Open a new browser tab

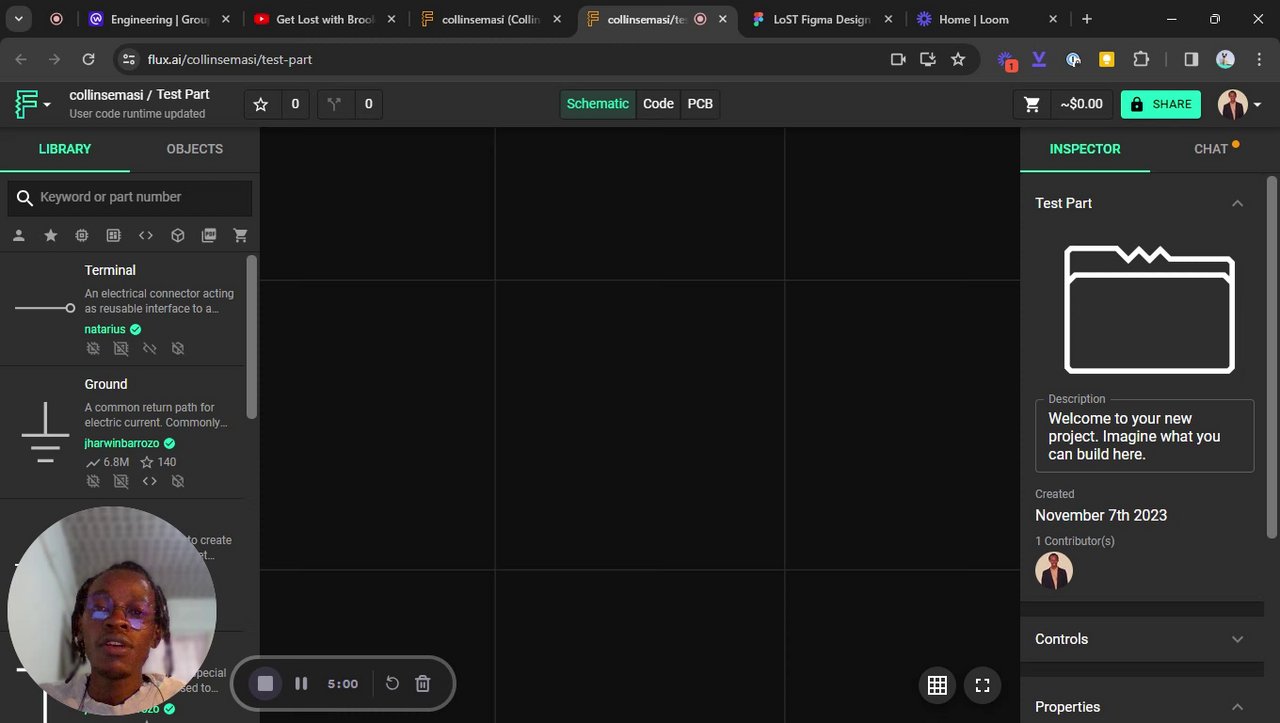click(1087, 19)
